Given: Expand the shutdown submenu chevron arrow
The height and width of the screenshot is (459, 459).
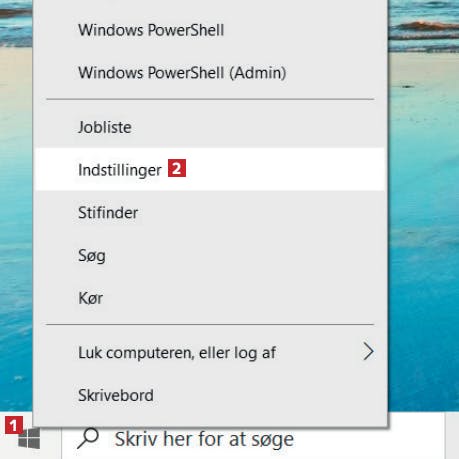Looking at the screenshot, I should pyautogui.click(x=368, y=351).
